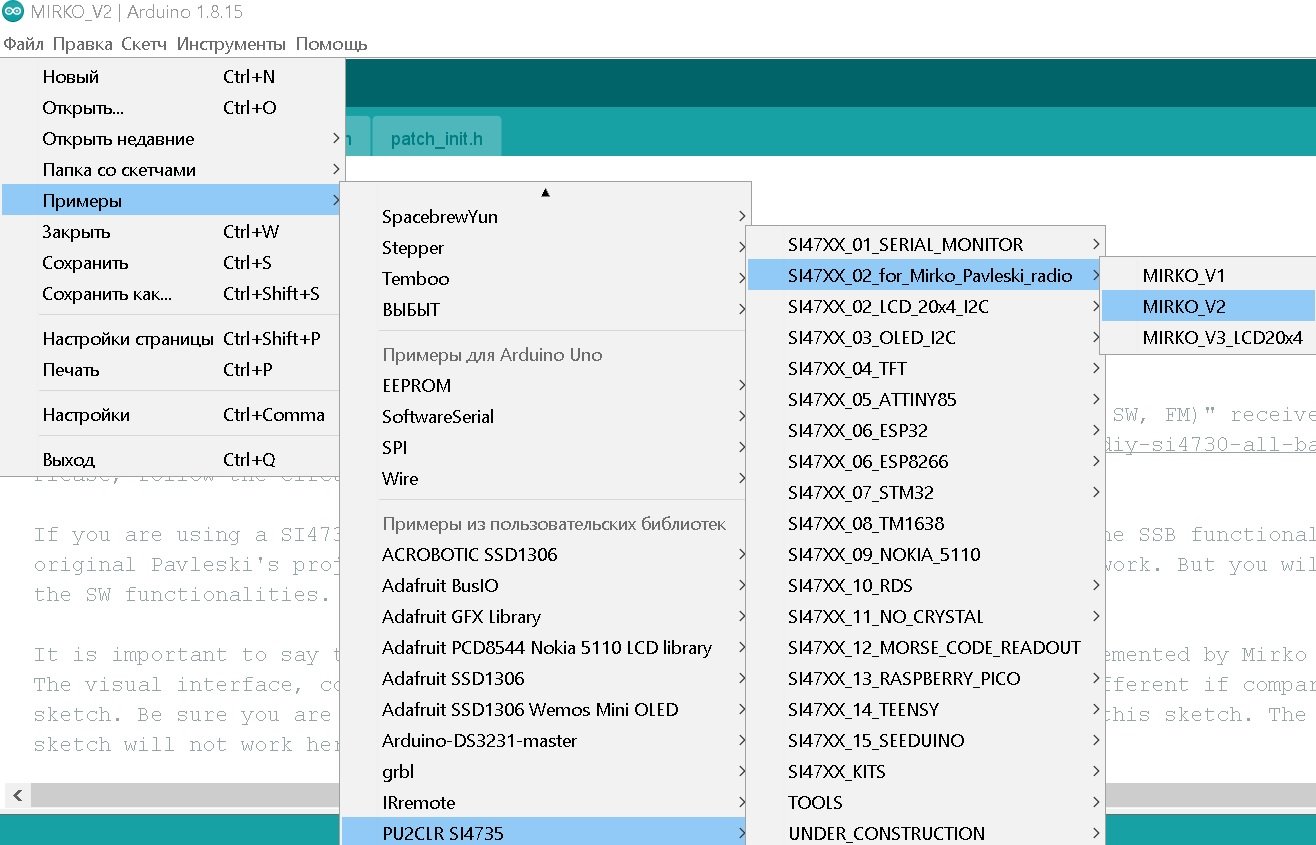This screenshot has height=845, width=1316.
Task: Expand Adafruit SSD1306 Wemos Mini OLED
Action: (x=545, y=710)
